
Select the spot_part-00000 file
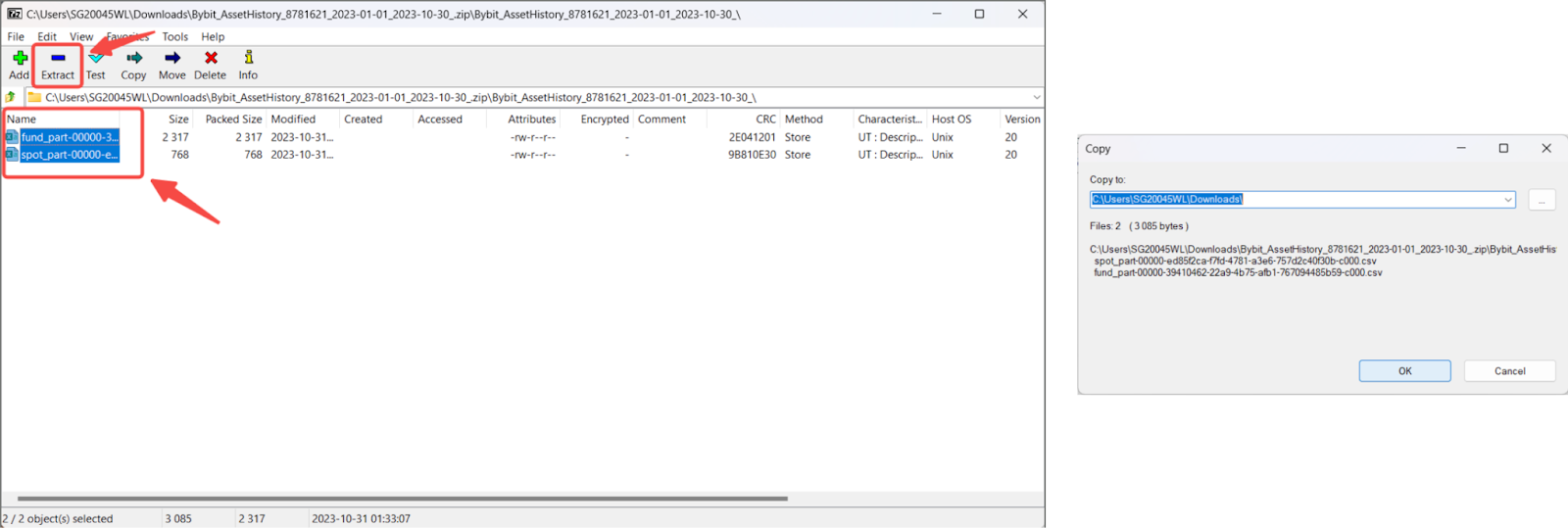coord(69,155)
